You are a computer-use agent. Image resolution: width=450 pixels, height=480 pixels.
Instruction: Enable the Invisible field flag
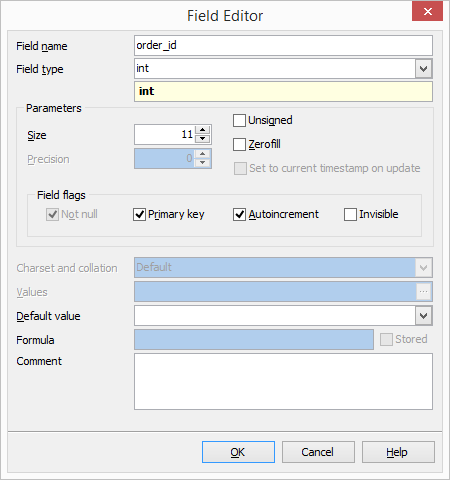tap(350, 214)
